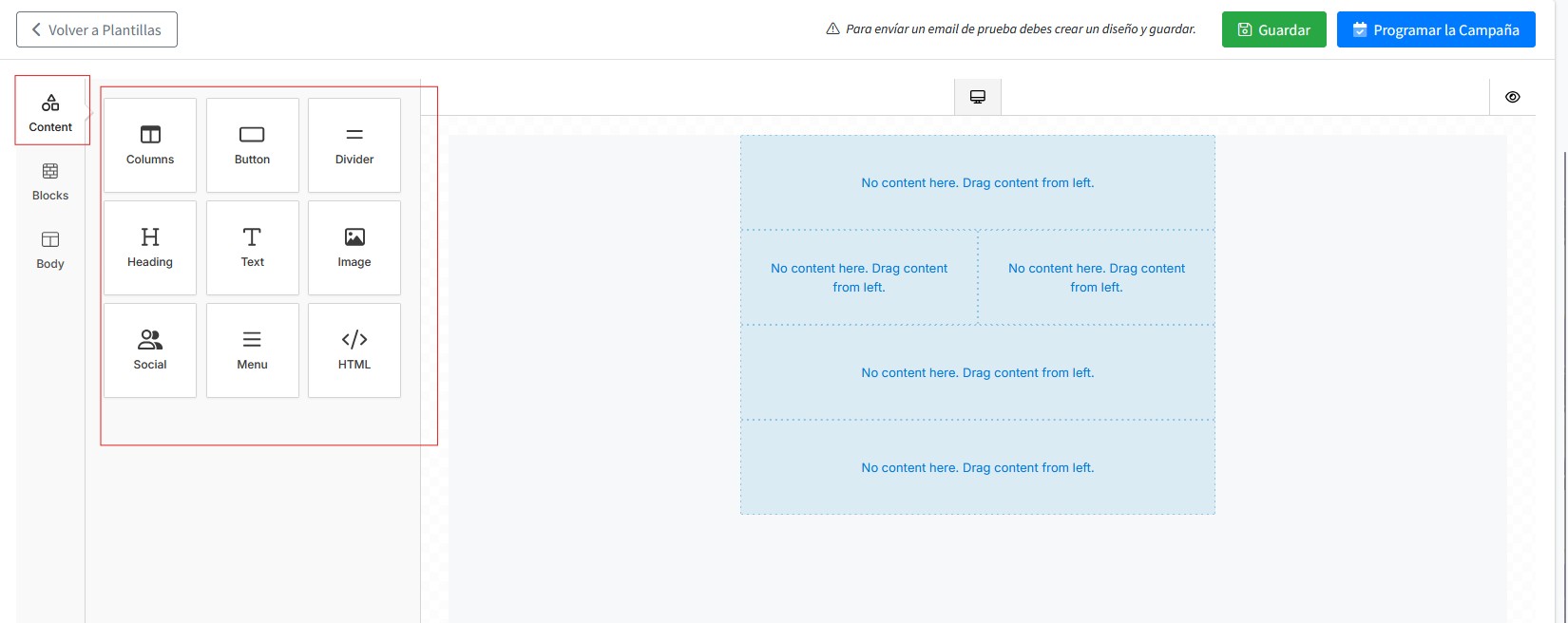Screen dimensions: 1568x623
Task: Pick the Menu content element
Action: tap(252, 350)
